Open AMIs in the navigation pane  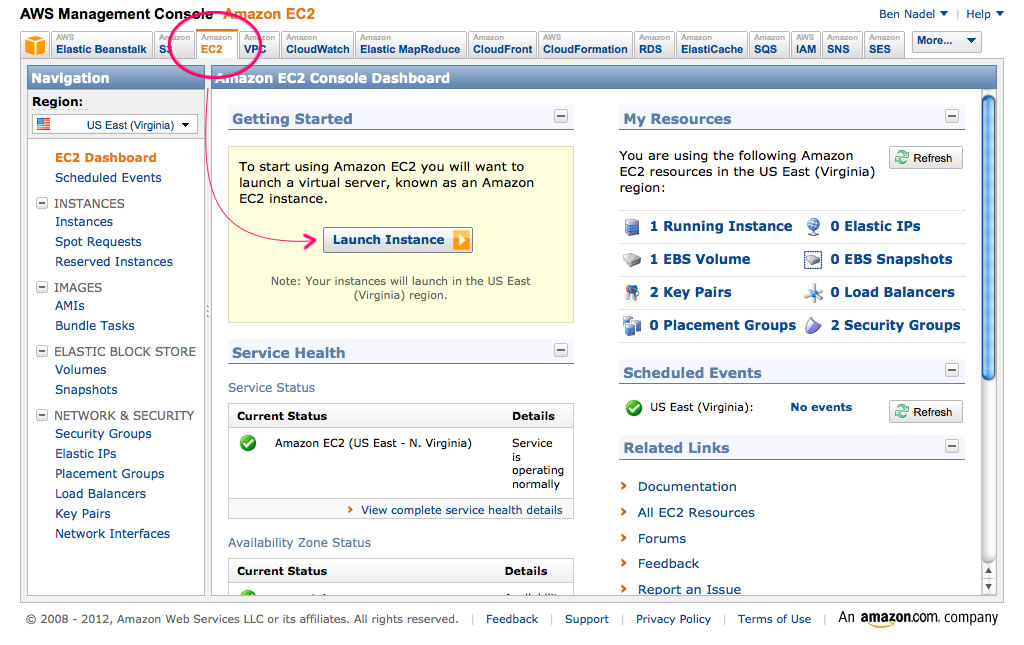point(70,306)
